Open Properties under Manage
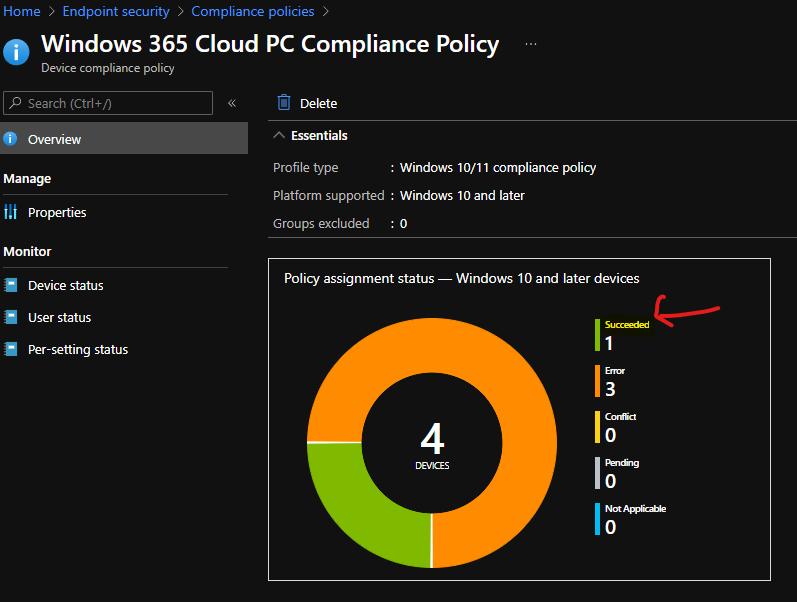 pos(57,213)
